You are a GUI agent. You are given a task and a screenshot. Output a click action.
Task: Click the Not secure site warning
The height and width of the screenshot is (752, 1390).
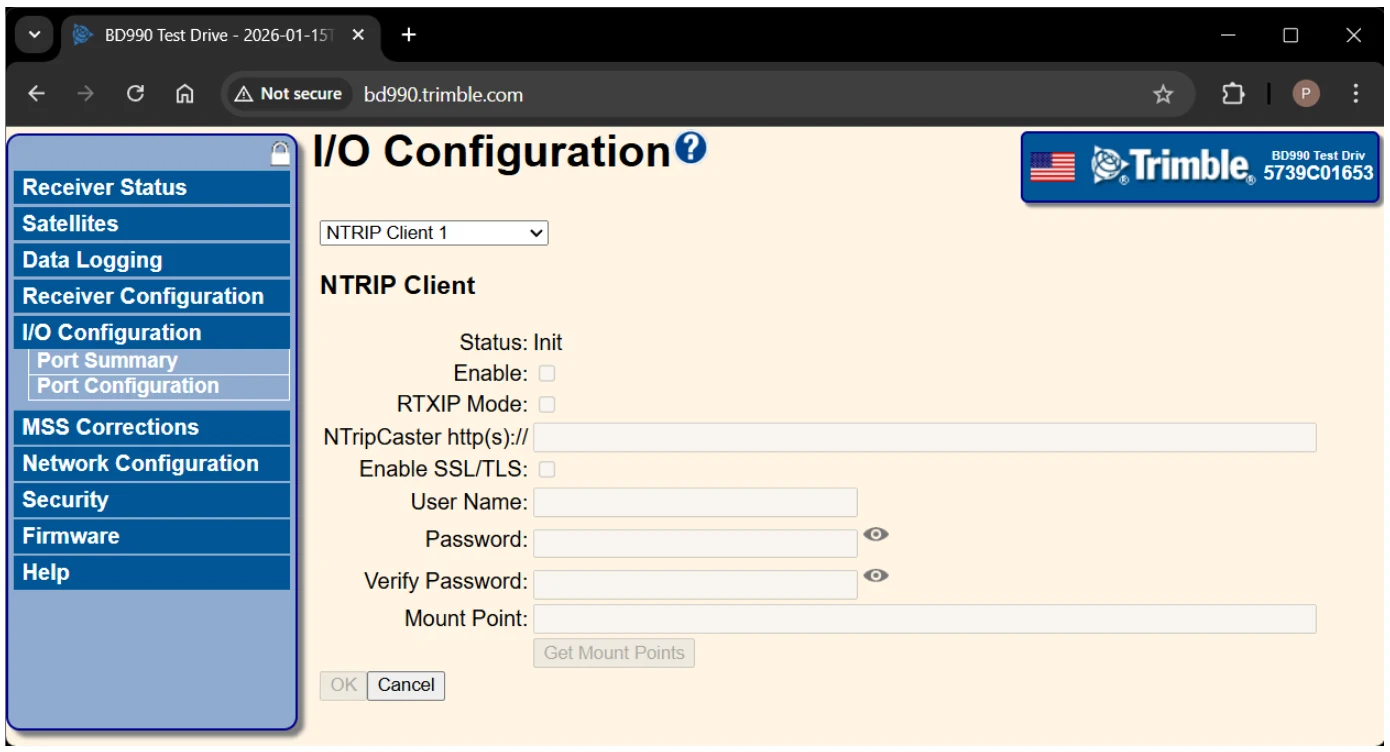pos(288,94)
